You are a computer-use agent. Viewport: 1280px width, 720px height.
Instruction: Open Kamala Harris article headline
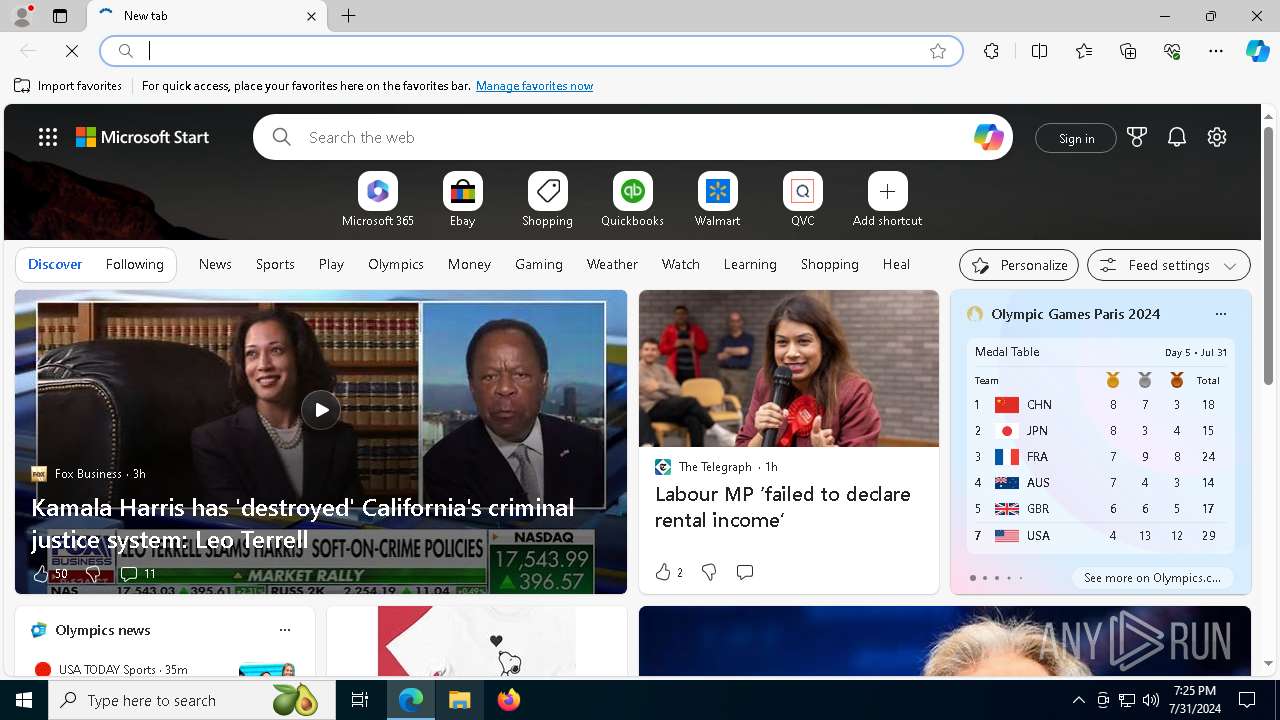[x=302, y=523]
